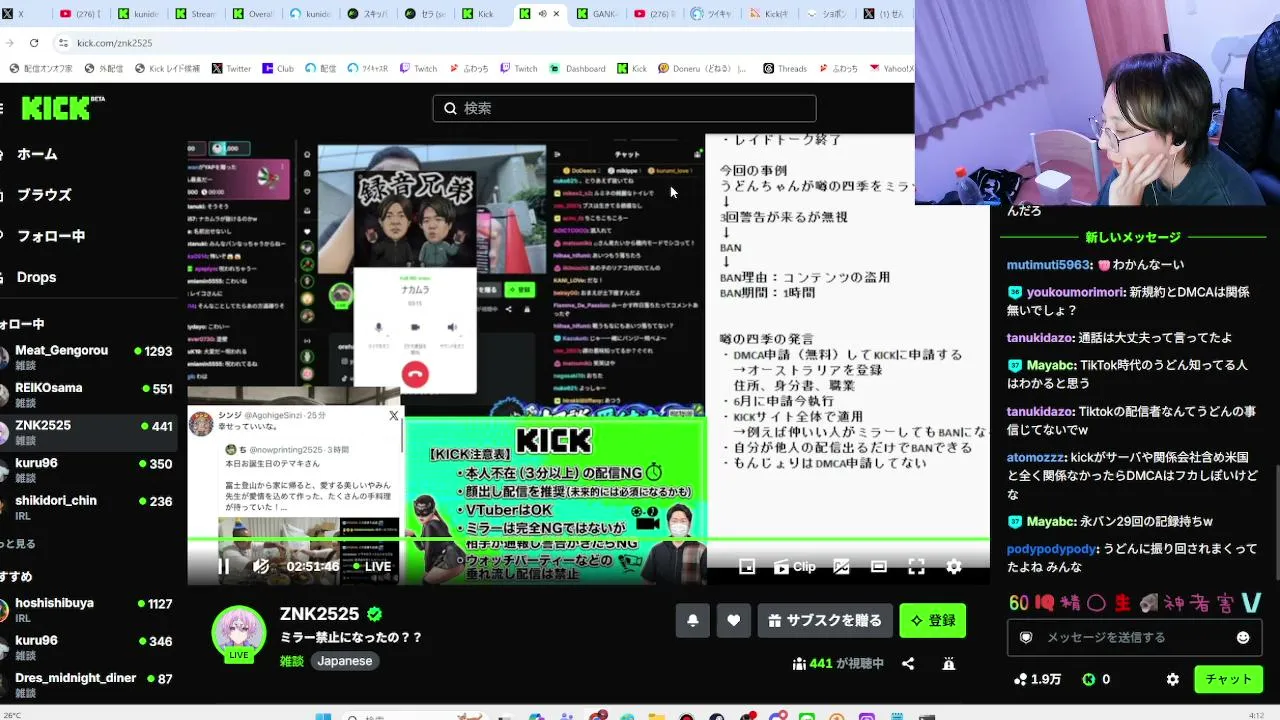Insert the teal V chat emote
Screen dimensions: 1280x720
click(1252, 603)
